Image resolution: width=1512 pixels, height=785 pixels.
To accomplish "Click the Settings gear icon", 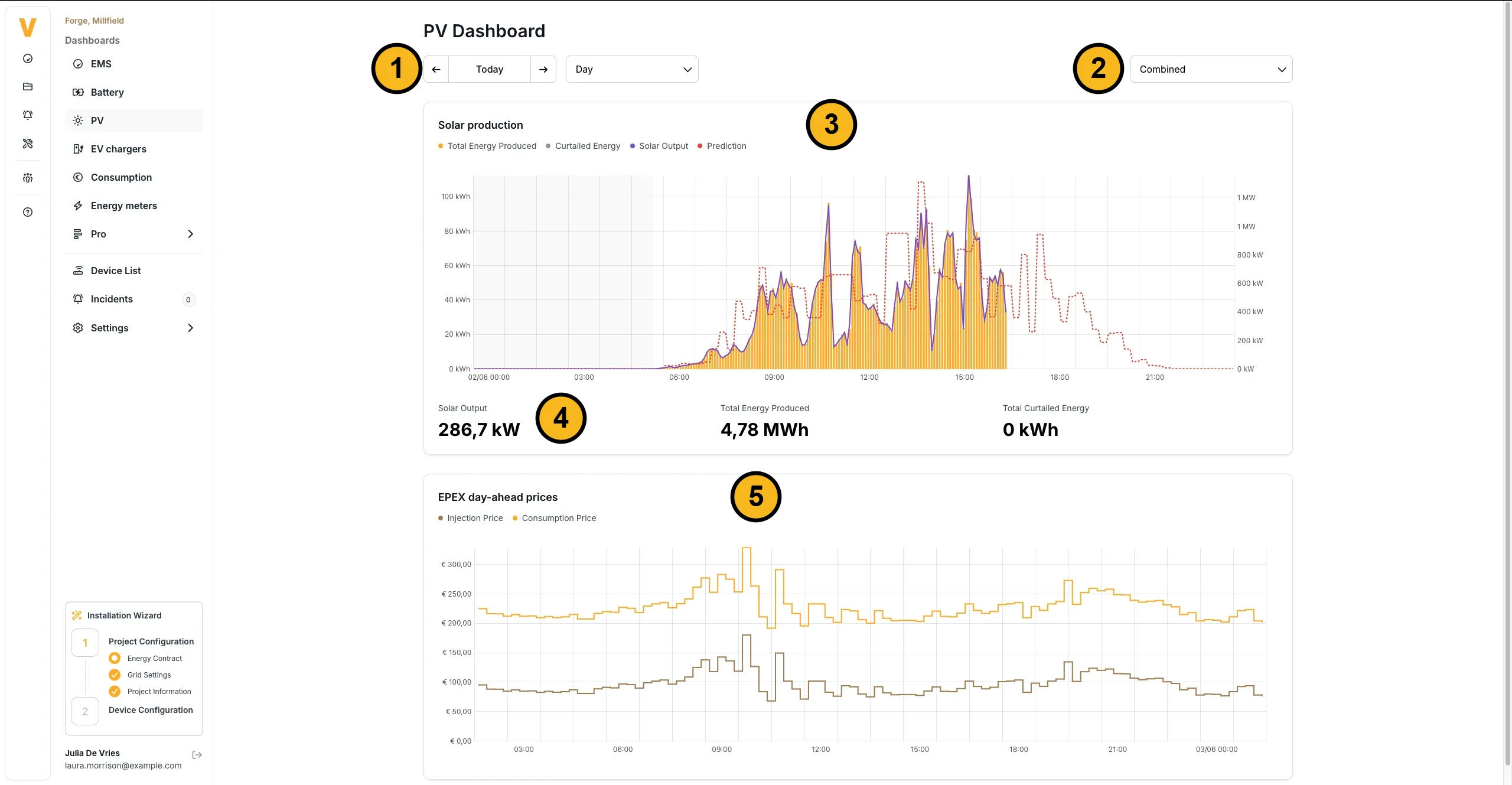I will pos(78,328).
